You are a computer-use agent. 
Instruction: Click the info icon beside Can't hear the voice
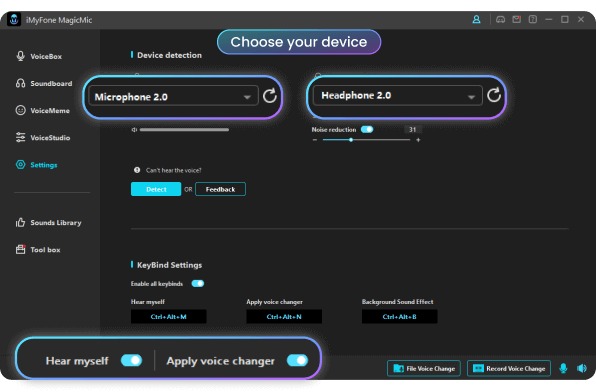point(137,170)
